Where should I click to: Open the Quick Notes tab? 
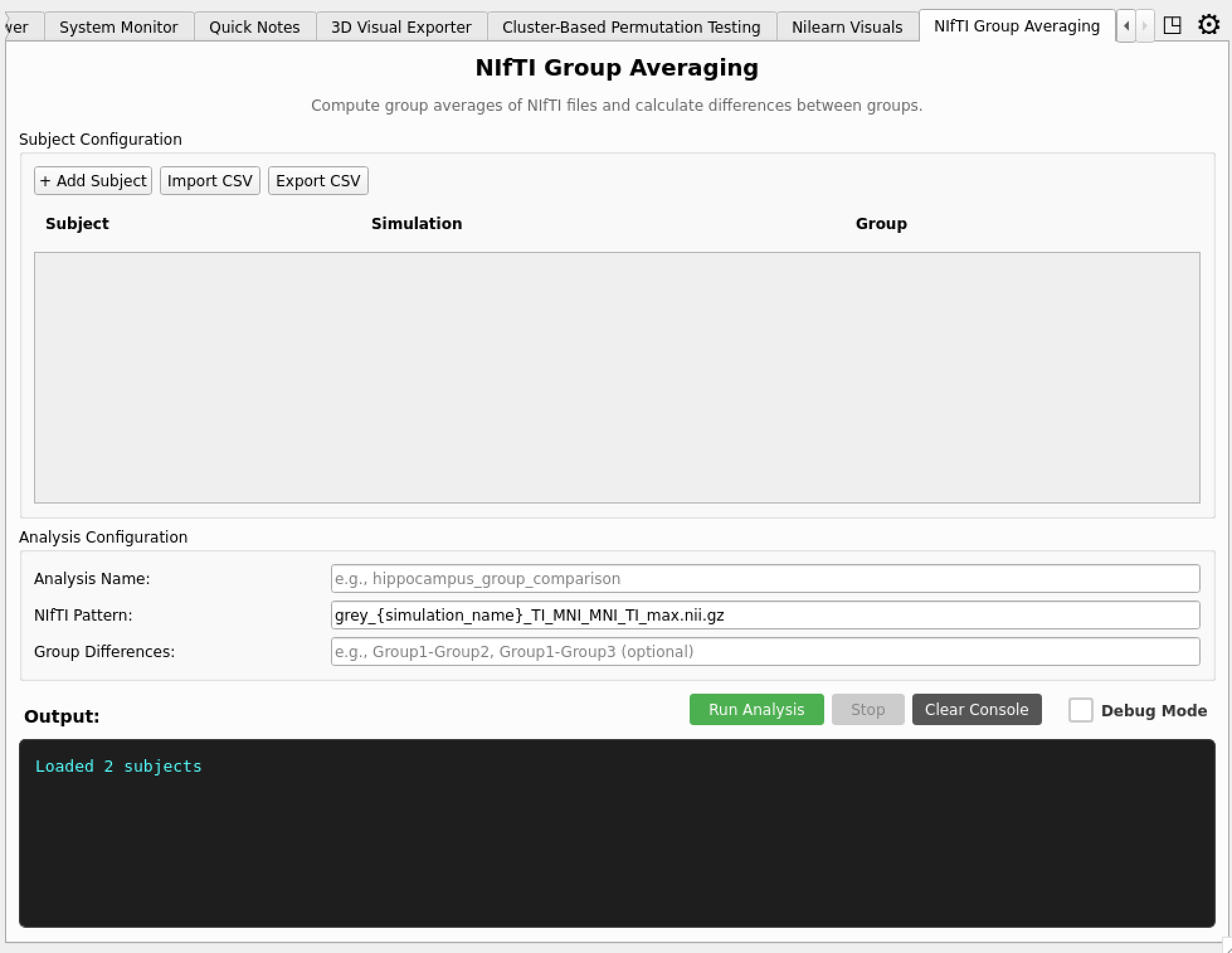pyautogui.click(x=254, y=26)
